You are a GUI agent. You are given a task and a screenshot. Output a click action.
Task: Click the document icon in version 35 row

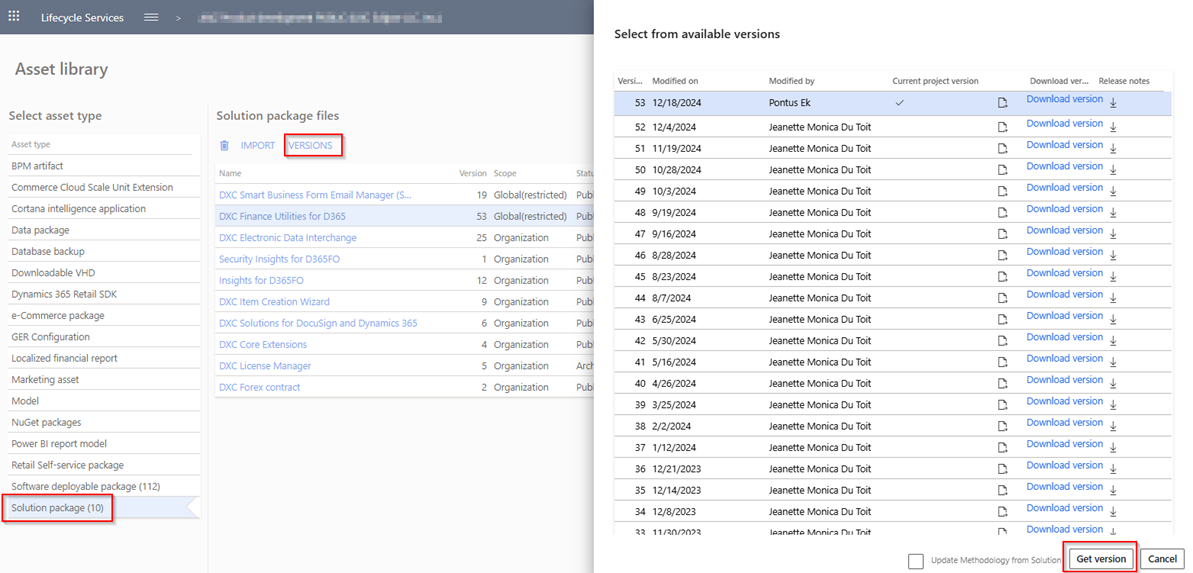pyautogui.click(x=1003, y=490)
